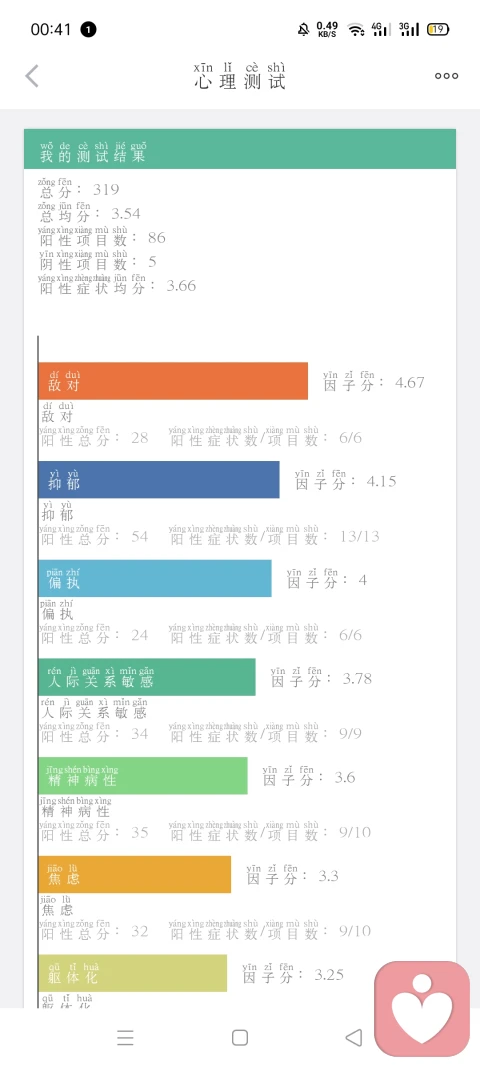The height and width of the screenshot is (1067, 480).
Task: Select the amber 焦虑 bar
Action: 135,874
